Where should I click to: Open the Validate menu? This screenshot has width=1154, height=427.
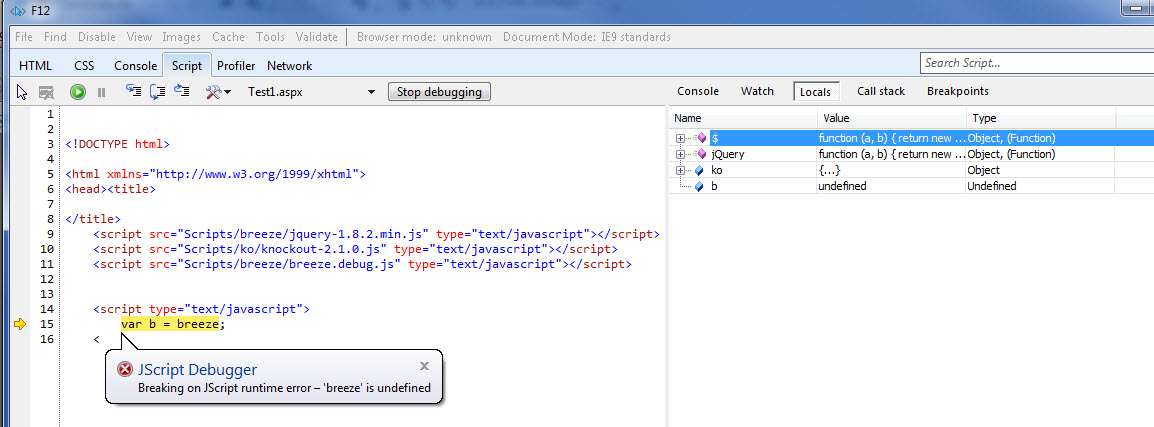pos(316,37)
